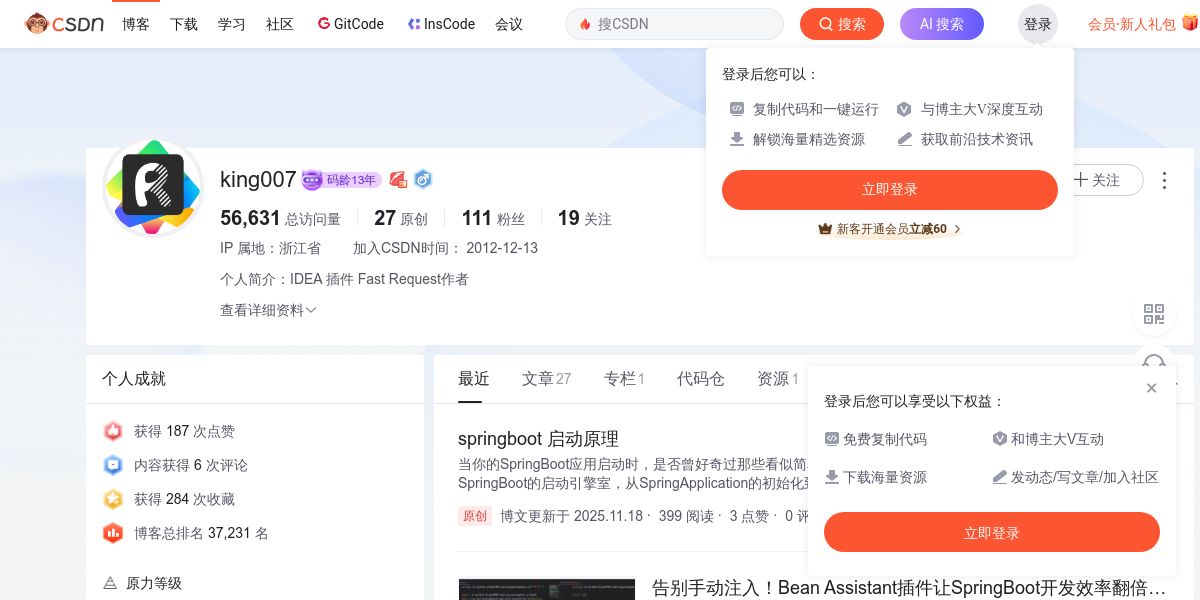Click the red ranking icon by 博客总排名
The image size is (1200, 600).
(x=113, y=533)
